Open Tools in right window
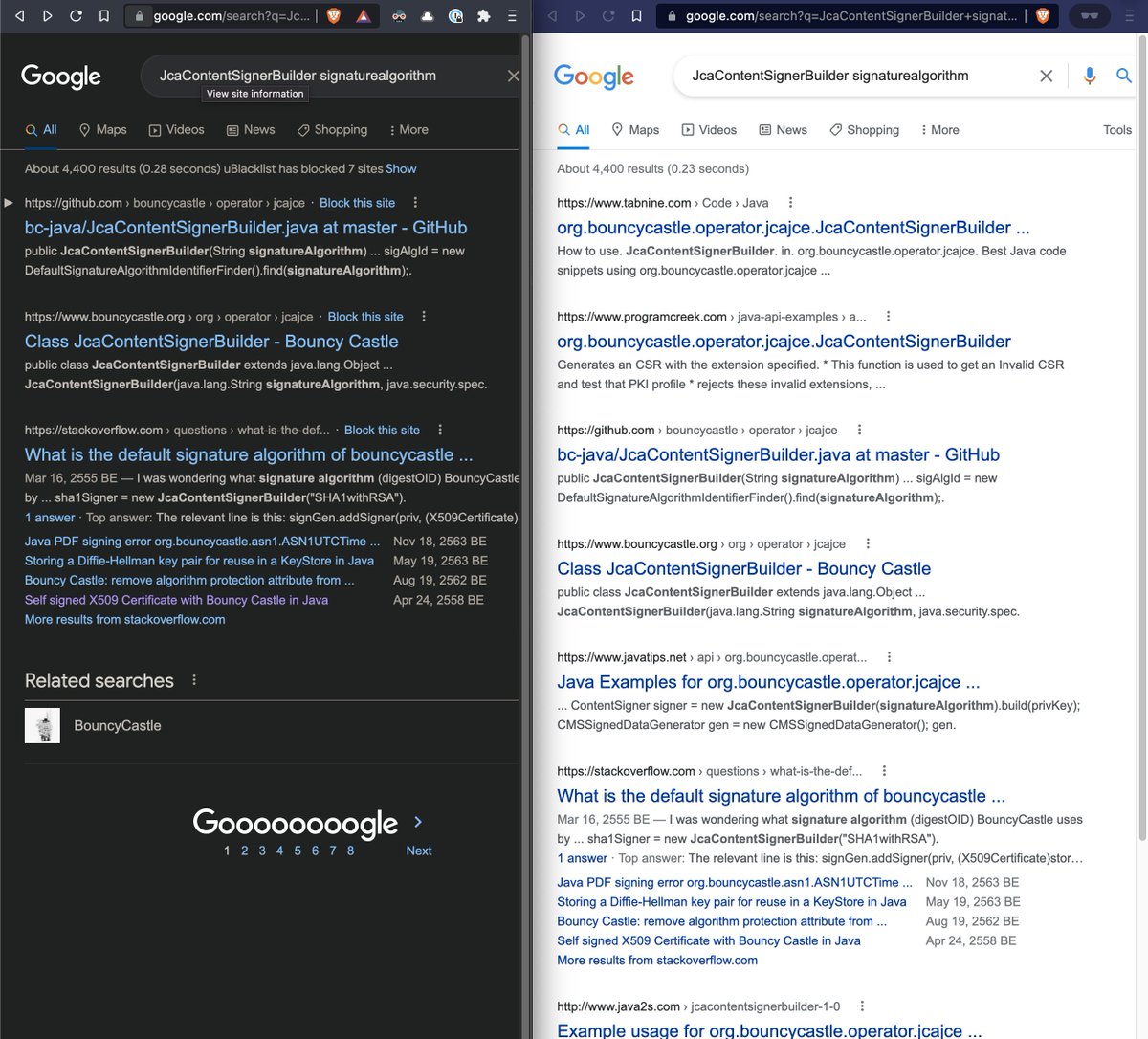This screenshot has width=1148, height=1039. (x=1117, y=130)
